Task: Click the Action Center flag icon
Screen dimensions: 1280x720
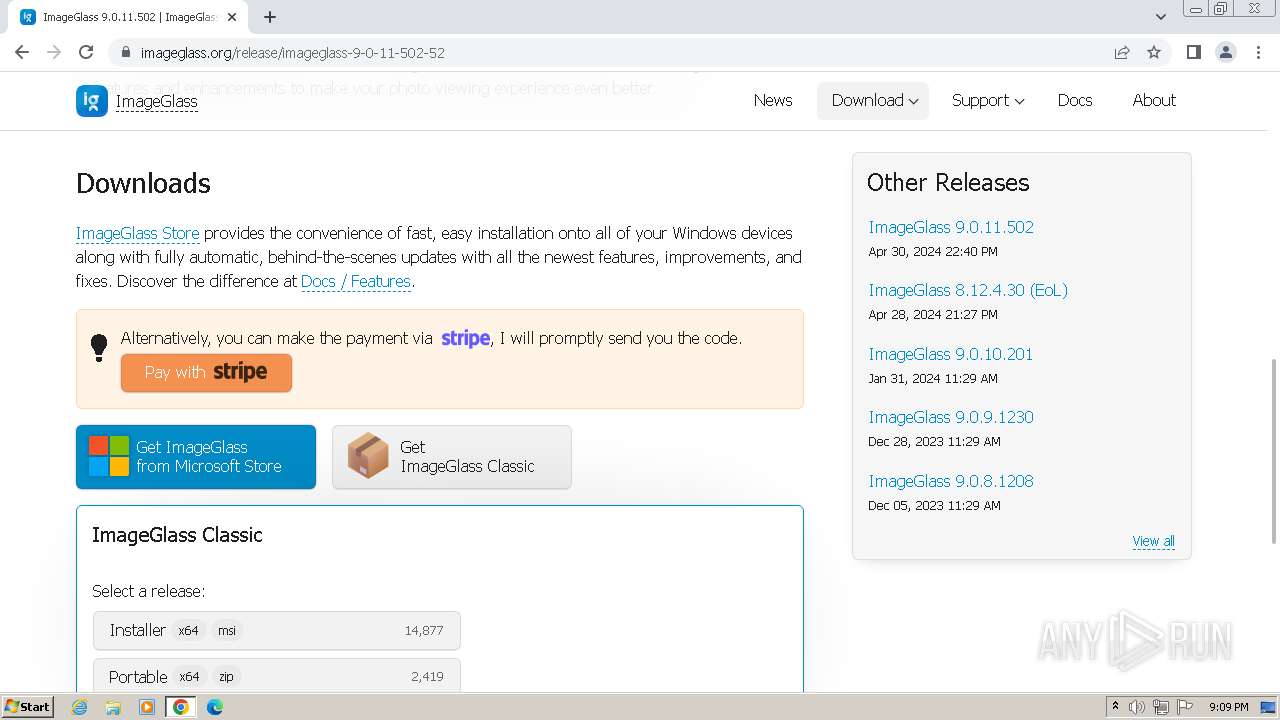Action: 1185,707
